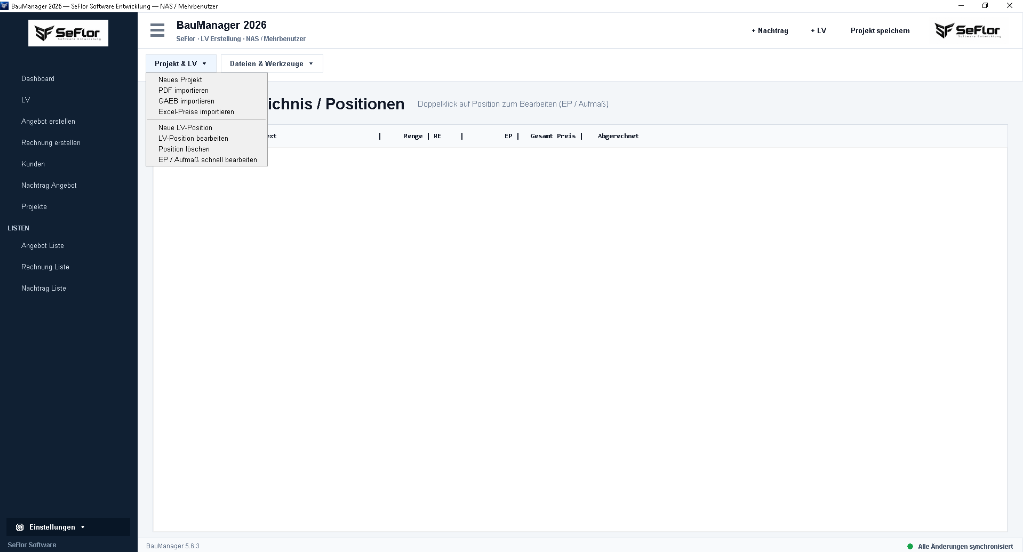The height and width of the screenshot is (552, 1023).
Task: Go to Angebot erstellen
Action: (x=48, y=121)
